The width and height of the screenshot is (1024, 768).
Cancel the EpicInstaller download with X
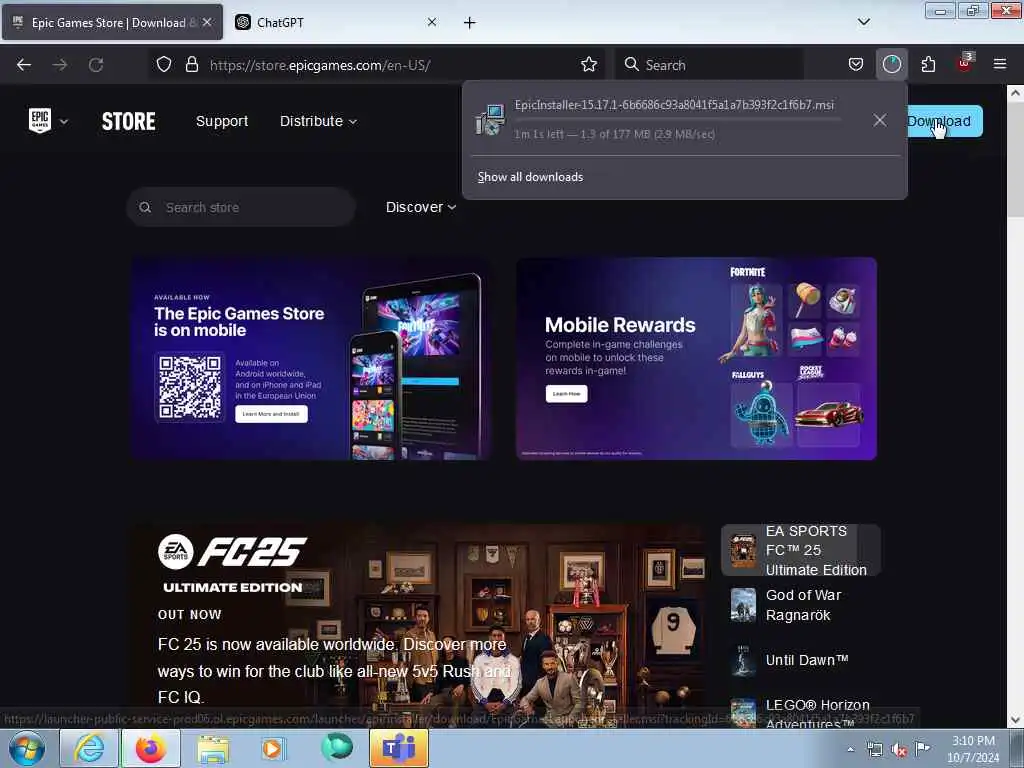tap(880, 120)
